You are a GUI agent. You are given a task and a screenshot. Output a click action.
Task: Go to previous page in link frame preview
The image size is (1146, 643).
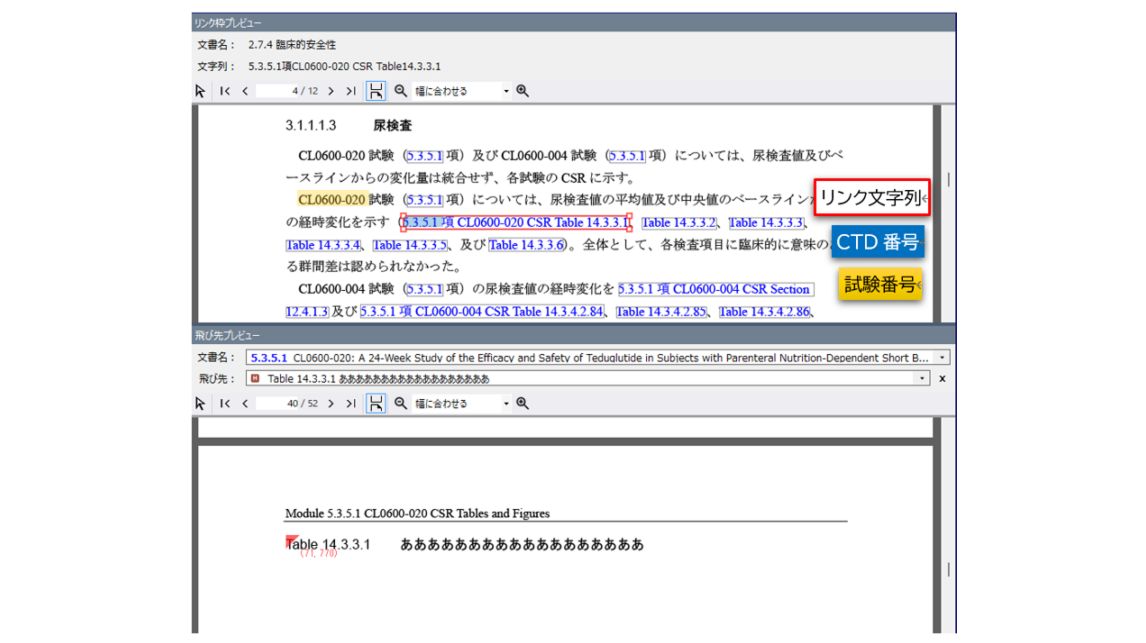pyautogui.click(x=245, y=91)
